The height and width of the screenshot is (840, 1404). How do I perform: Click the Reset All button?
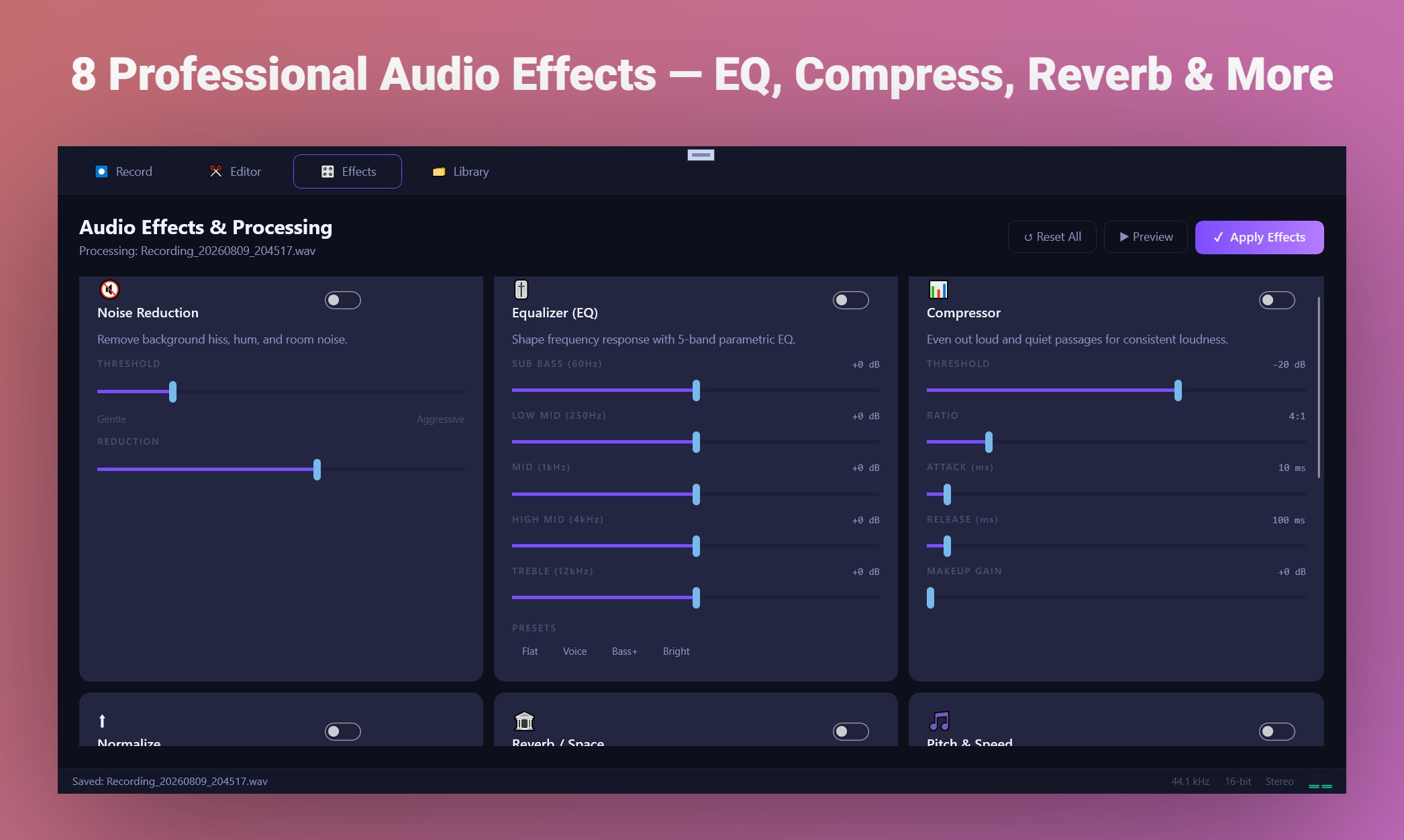[1052, 237]
